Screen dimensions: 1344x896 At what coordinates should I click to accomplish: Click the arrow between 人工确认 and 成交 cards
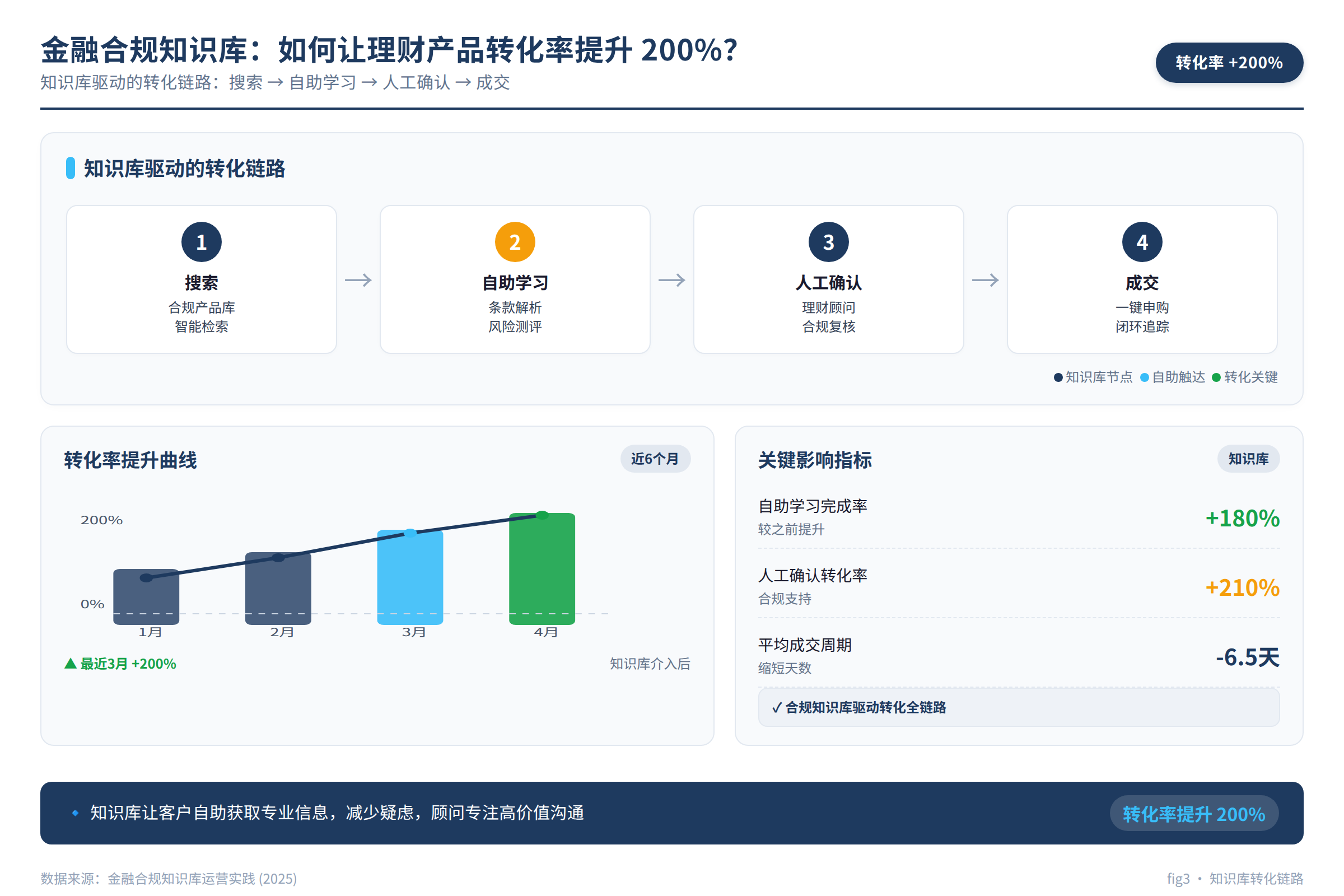pyautogui.click(x=986, y=280)
